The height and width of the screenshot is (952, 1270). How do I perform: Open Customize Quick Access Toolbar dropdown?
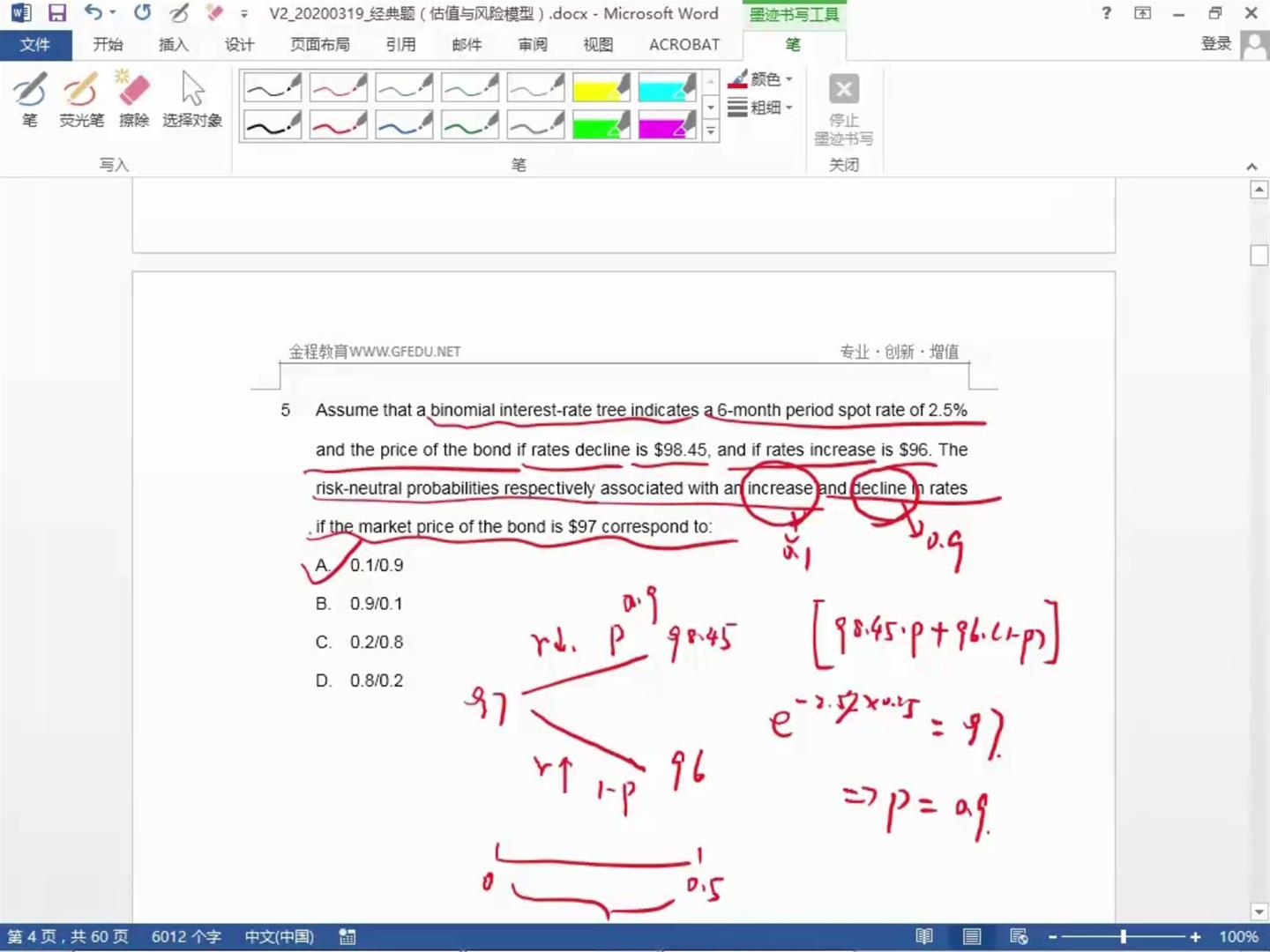[x=244, y=14]
